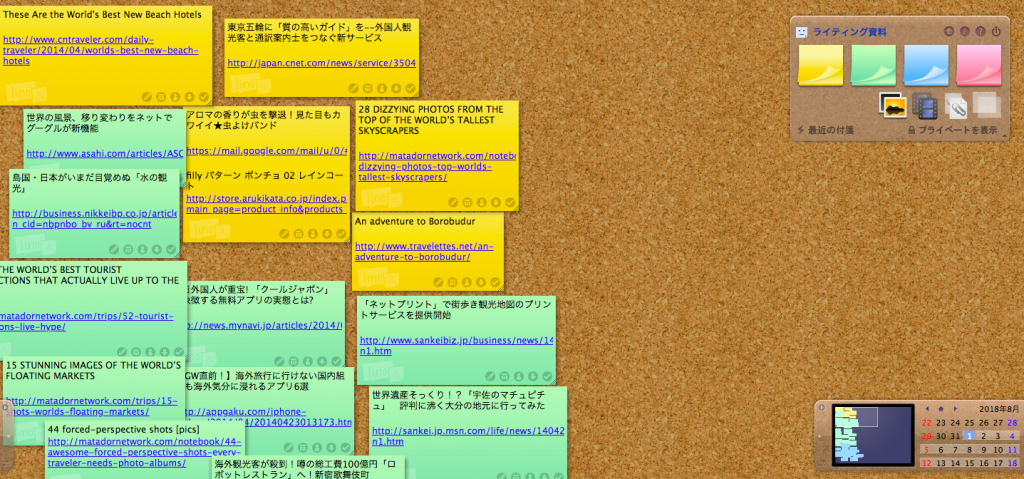Open canvas info icon in palette

pos(965,31)
